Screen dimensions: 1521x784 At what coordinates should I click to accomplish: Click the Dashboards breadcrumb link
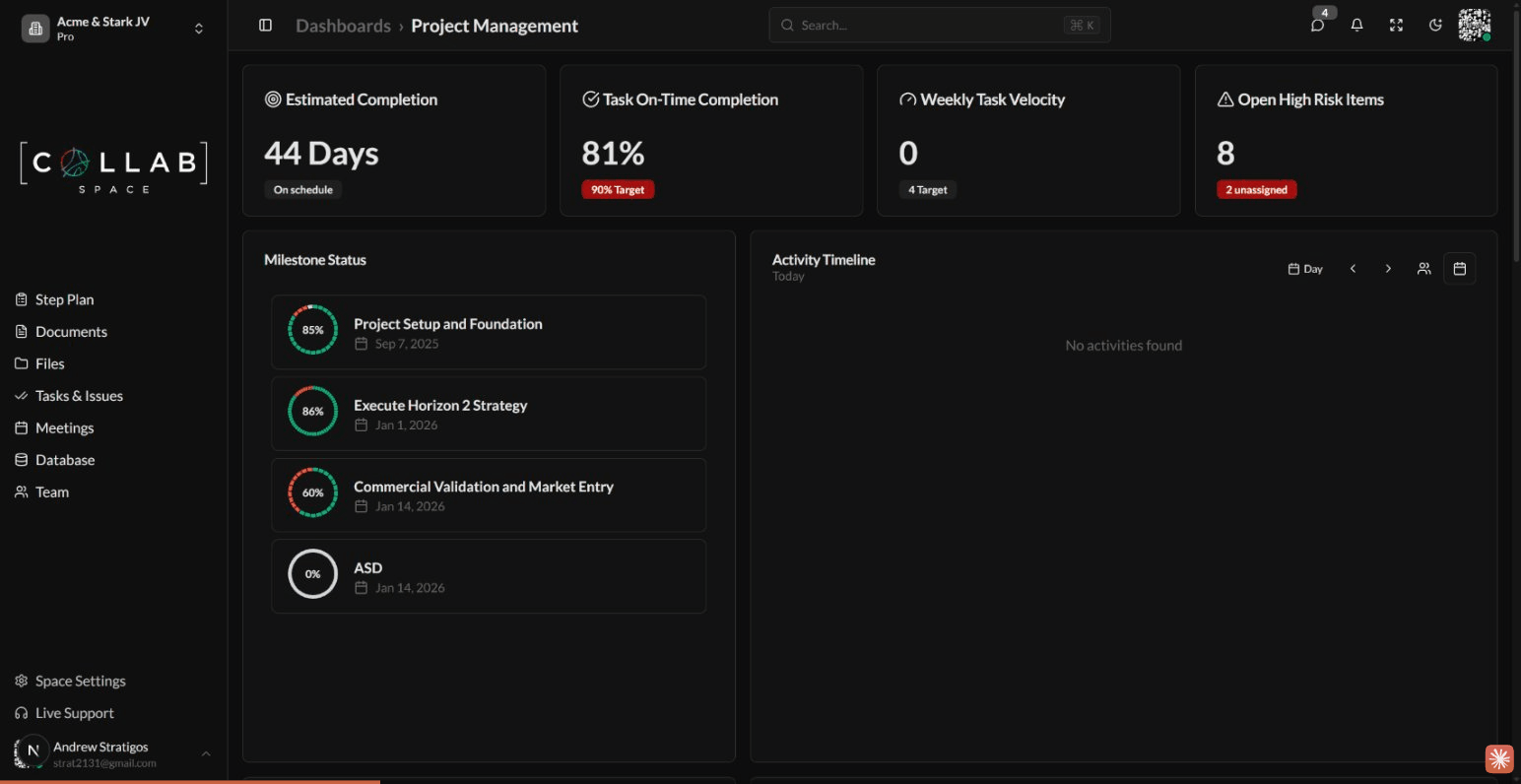point(343,26)
